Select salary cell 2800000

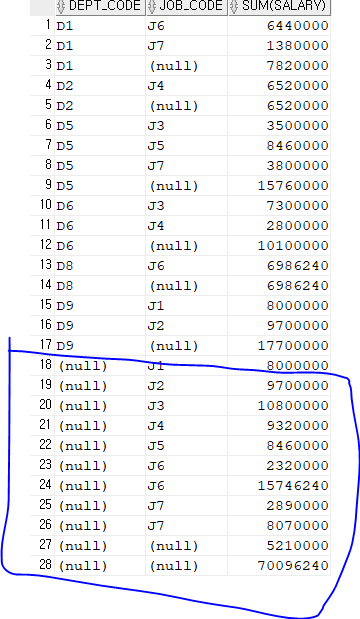(298, 225)
